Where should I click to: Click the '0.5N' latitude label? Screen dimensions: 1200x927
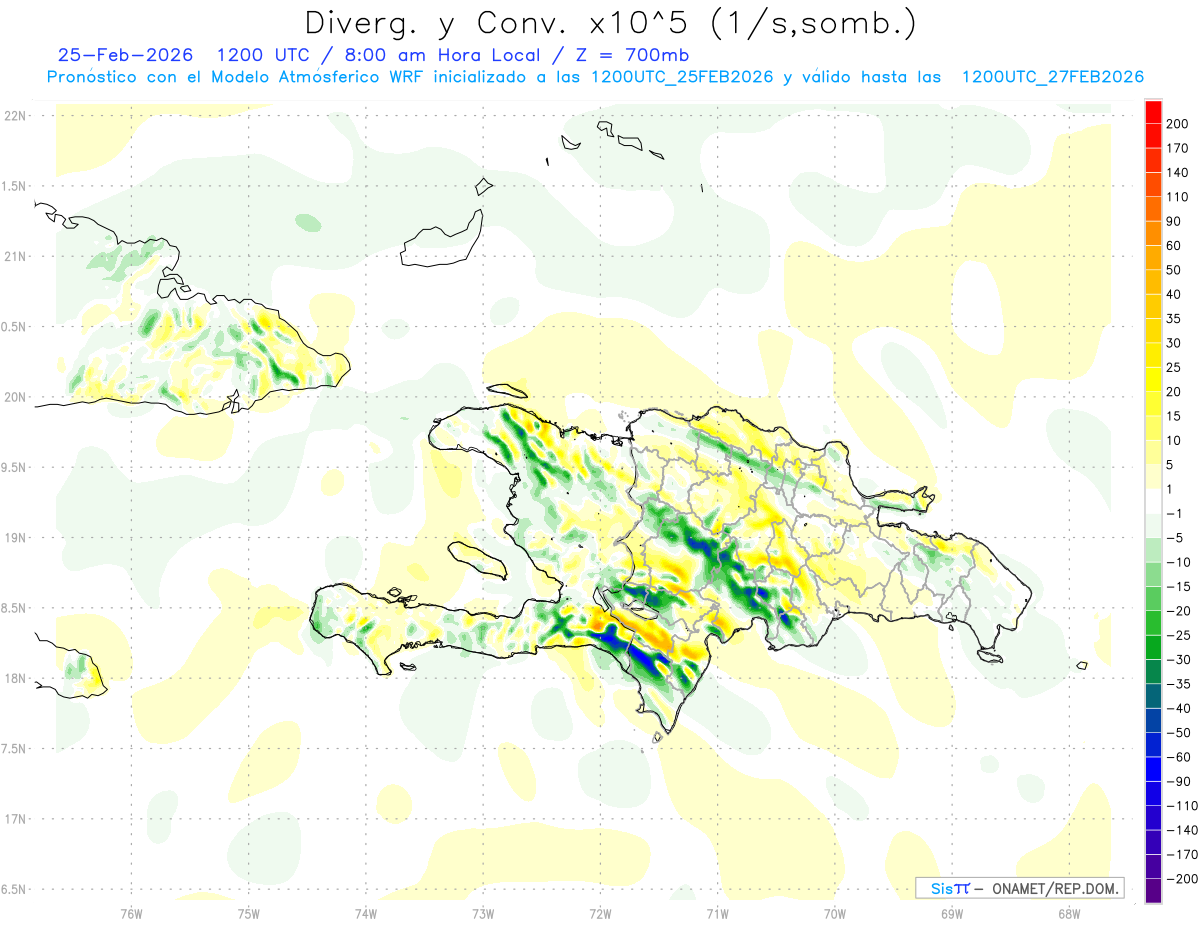coord(15,327)
